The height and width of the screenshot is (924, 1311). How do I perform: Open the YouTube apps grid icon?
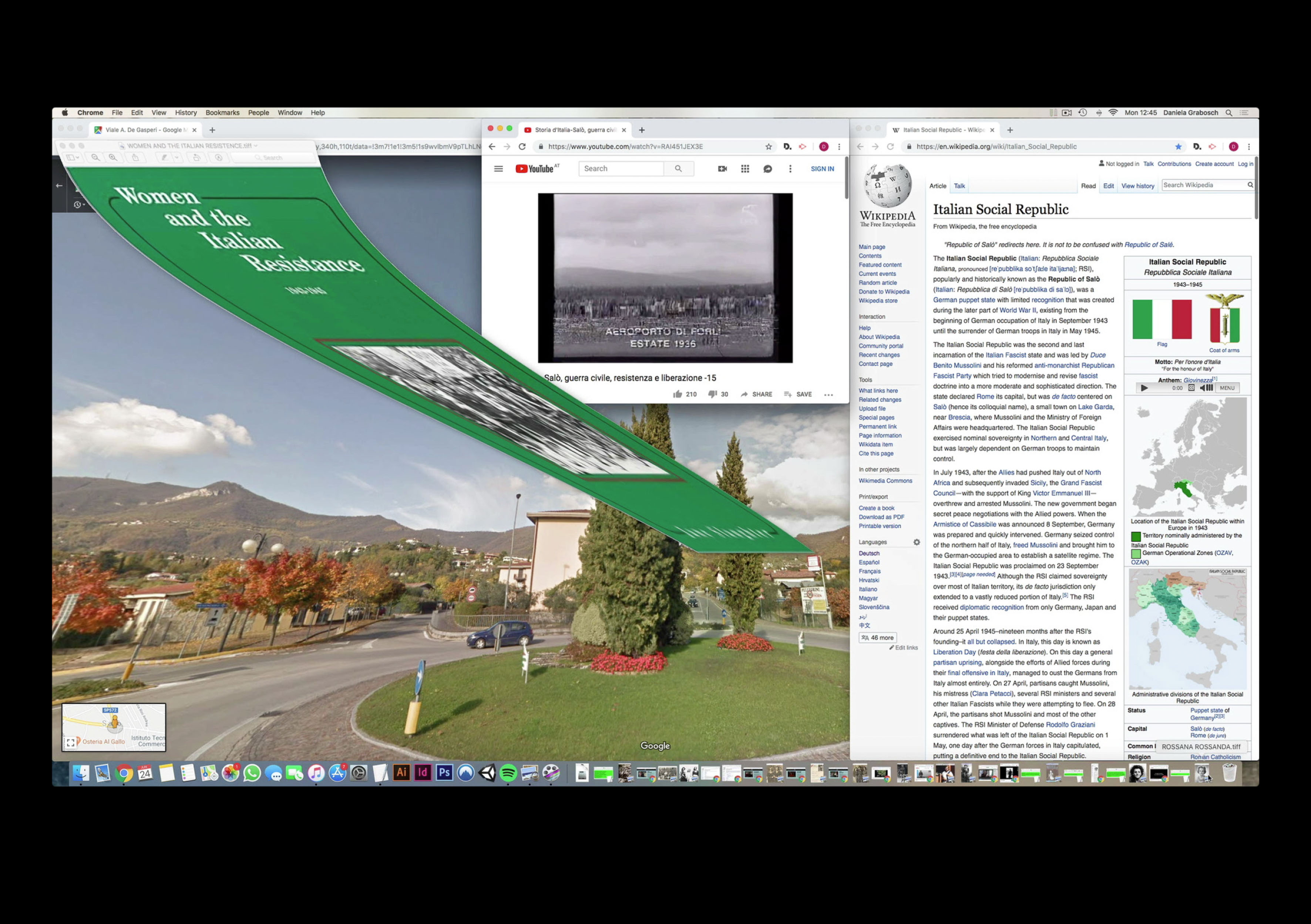pos(744,168)
